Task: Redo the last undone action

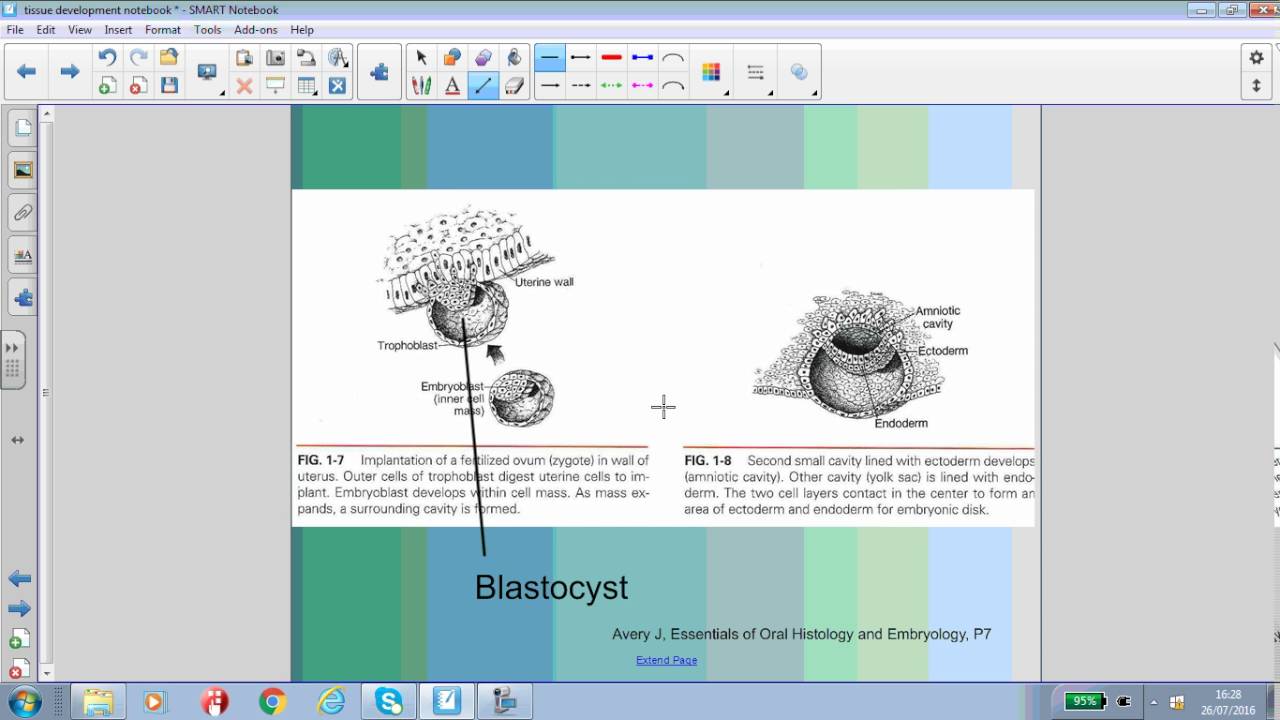Action: click(138, 58)
